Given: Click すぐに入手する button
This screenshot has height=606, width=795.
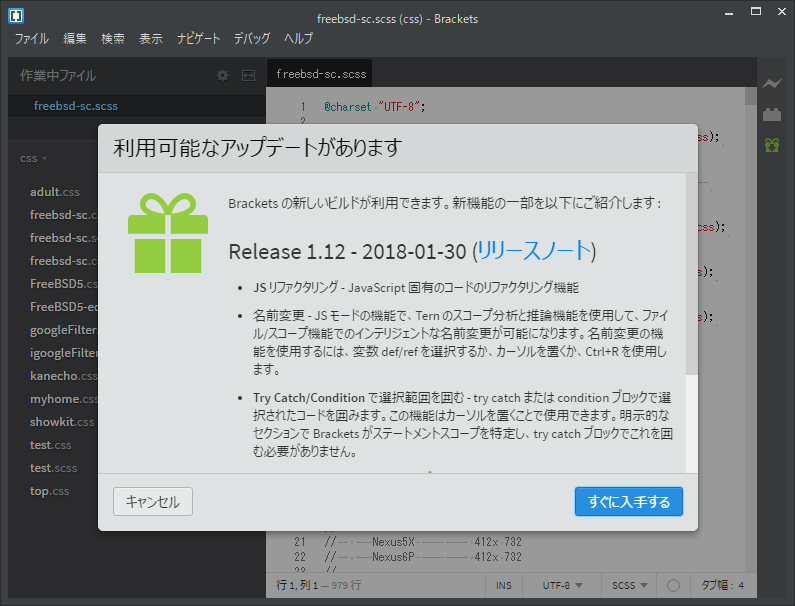Looking at the screenshot, I should coord(629,502).
